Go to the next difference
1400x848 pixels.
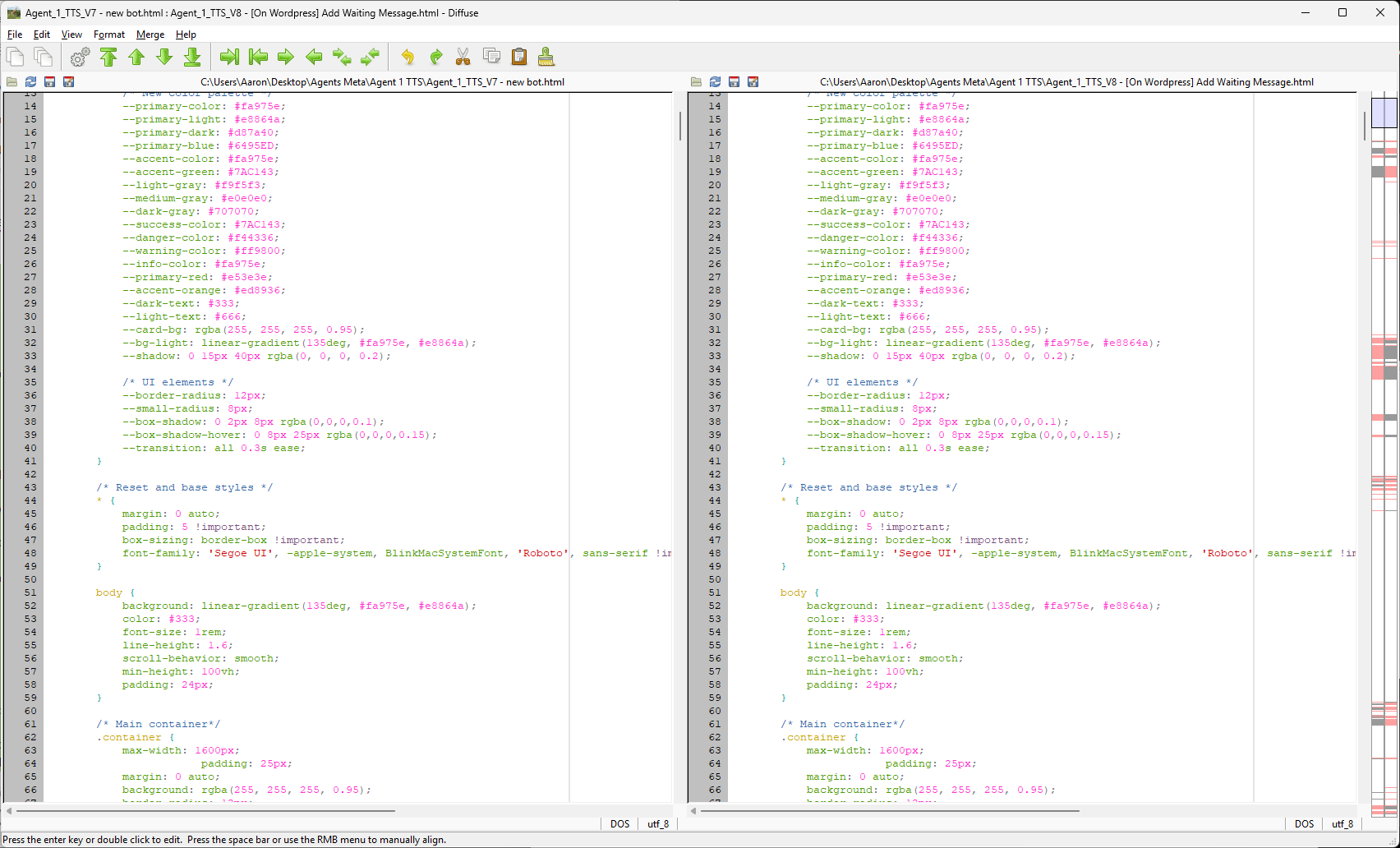164,57
